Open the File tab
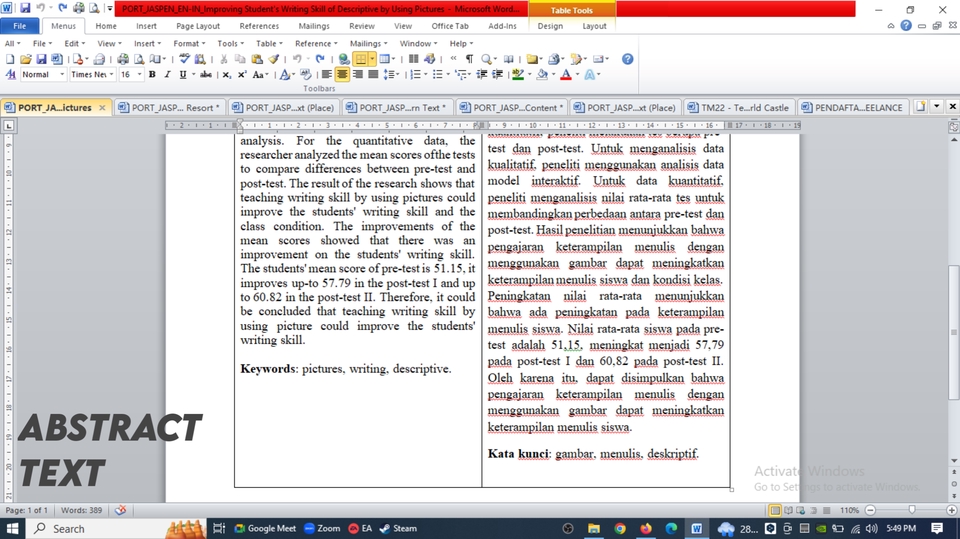 click(20, 26)
